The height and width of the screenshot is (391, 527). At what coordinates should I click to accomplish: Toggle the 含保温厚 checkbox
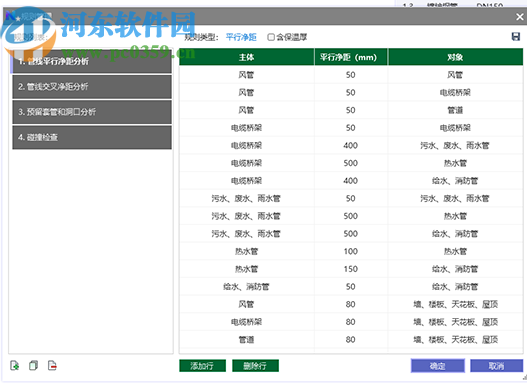[x=271, y=37]
